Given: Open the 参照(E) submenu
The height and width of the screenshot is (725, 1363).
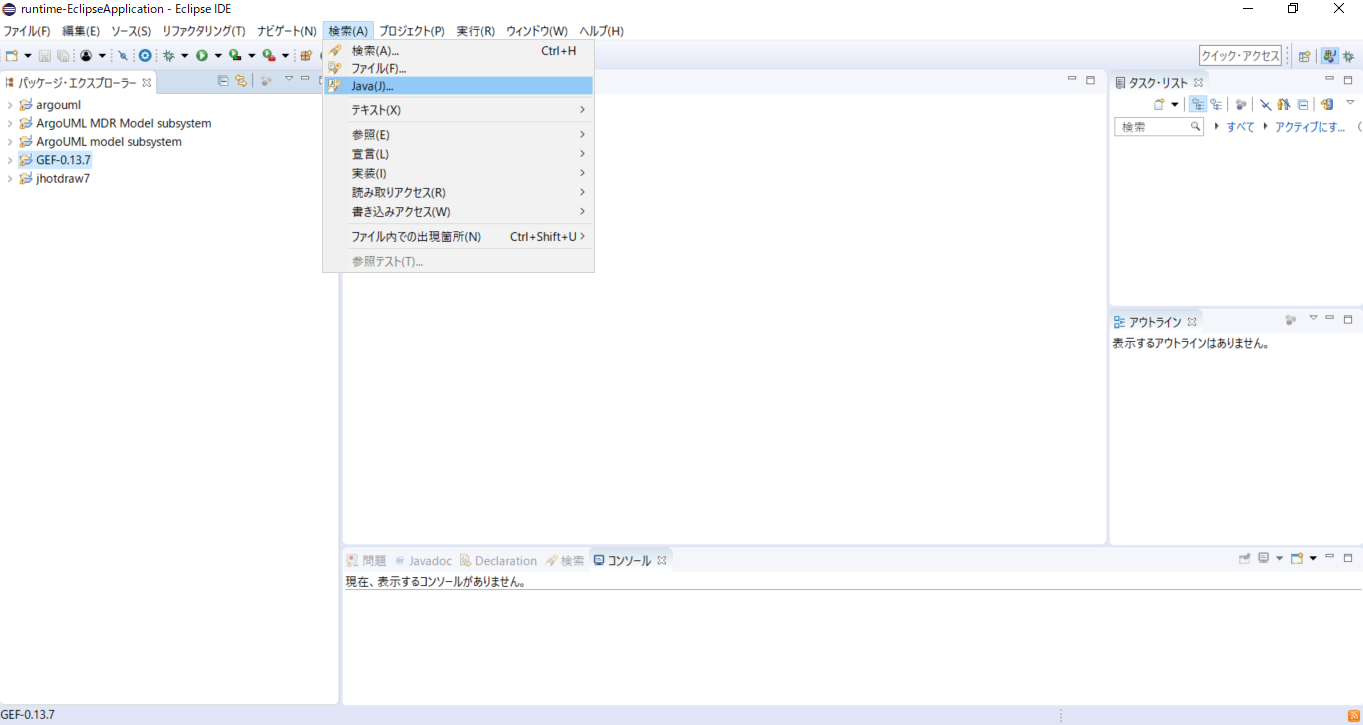Looking at the screenshot, I should click(x=458, y=134).
